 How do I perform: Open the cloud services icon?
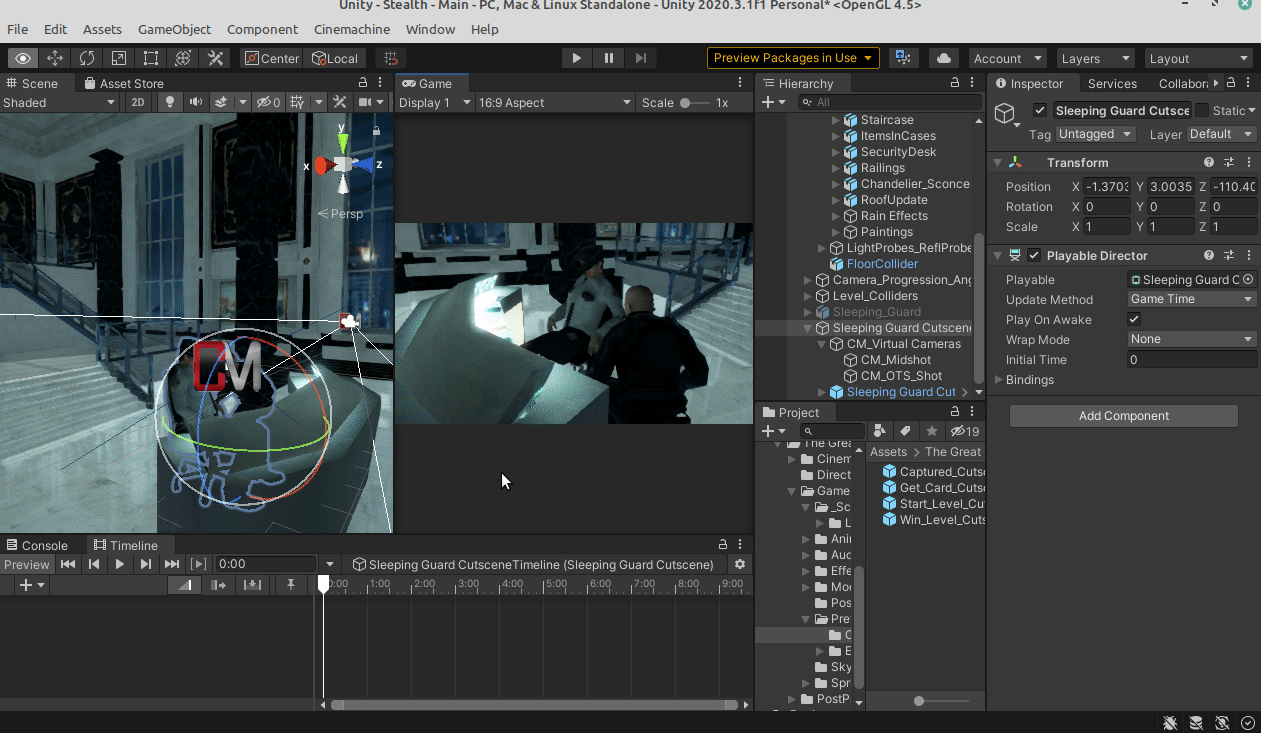[943, 58]
